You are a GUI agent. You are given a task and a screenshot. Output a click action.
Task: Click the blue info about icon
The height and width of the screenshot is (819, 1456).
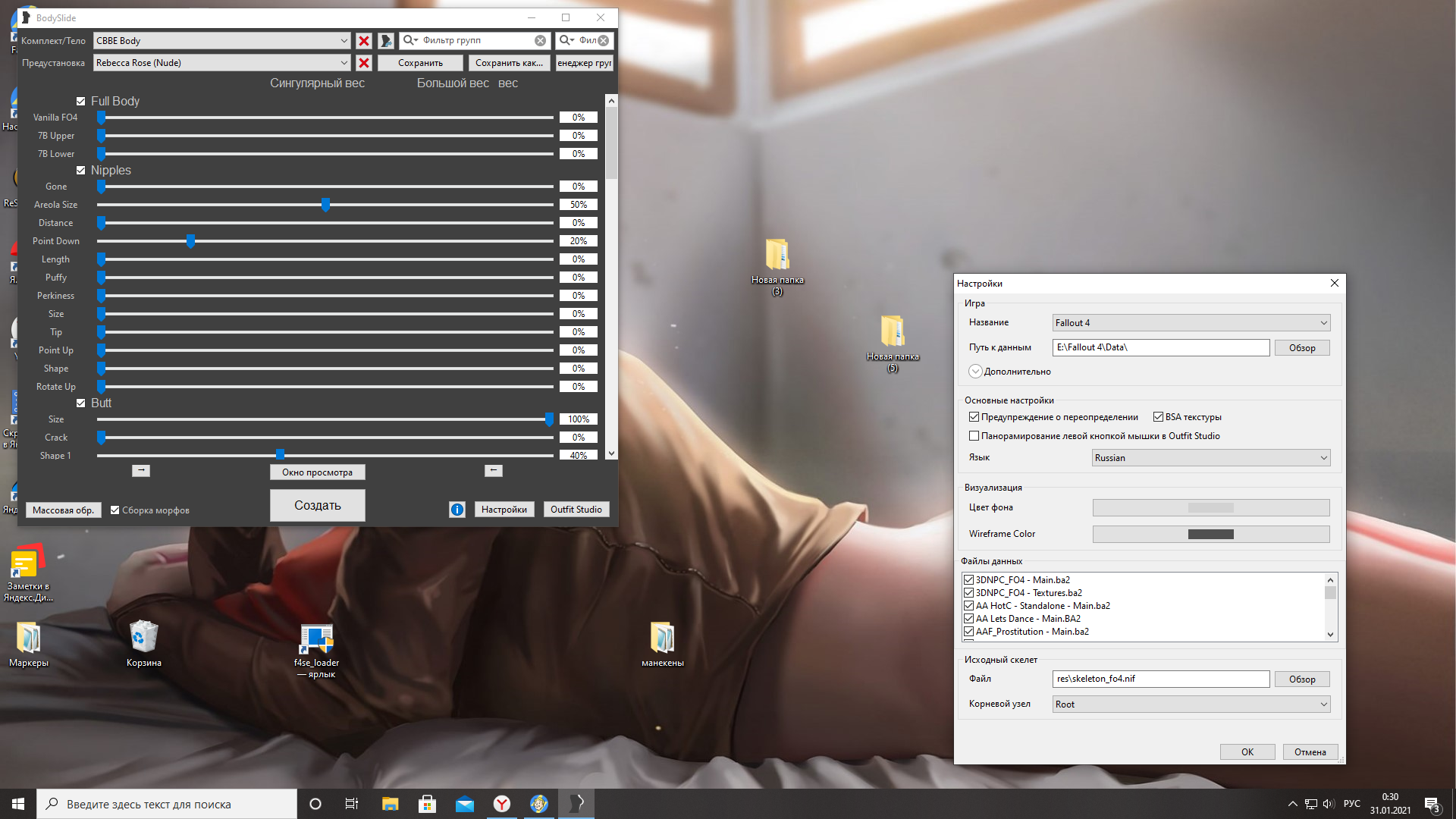pos(457,510)
